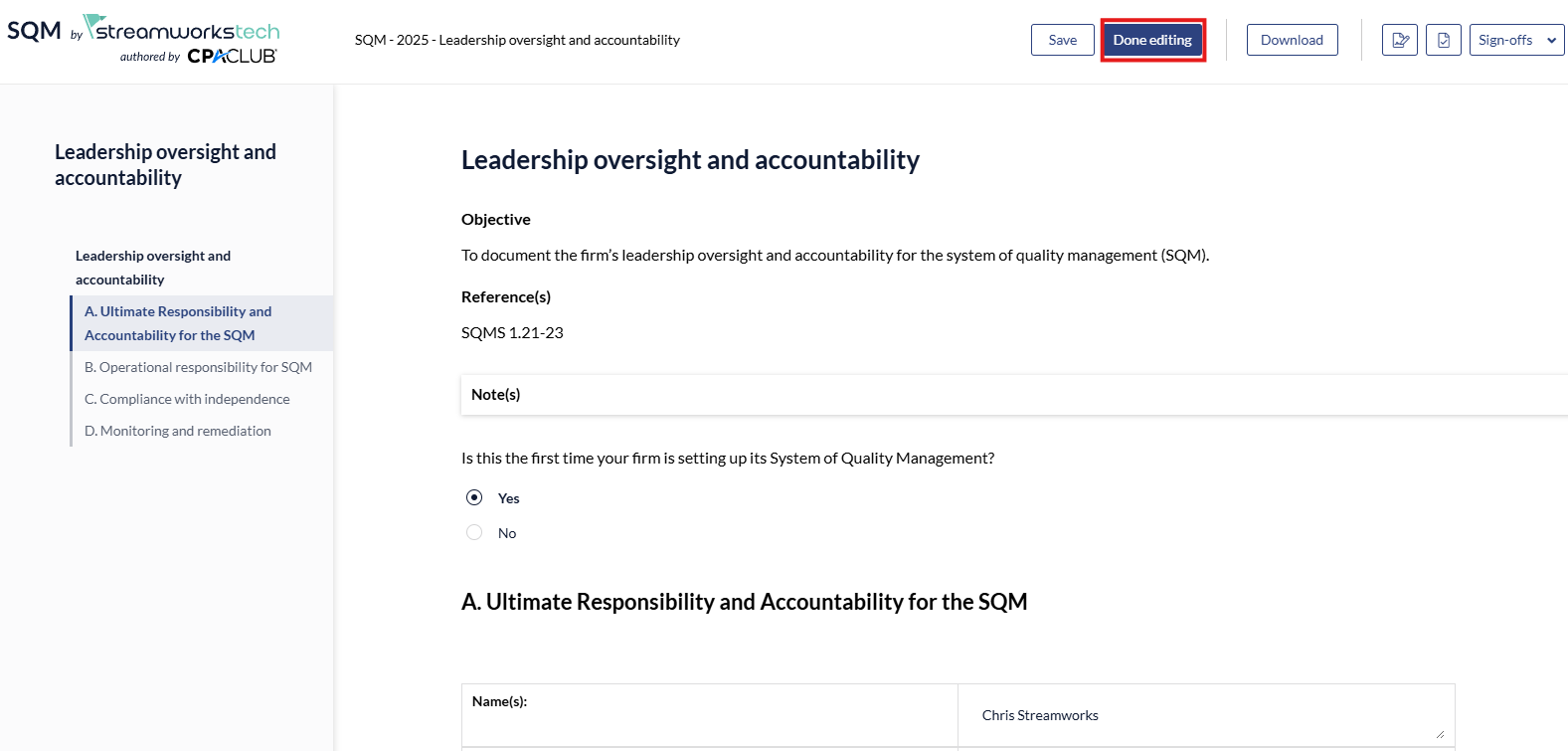Image resolution: width=1568 pixels, height=751 pixels.
Task: Click the document signature (pen) icon
Action: click(x=1399, y=40)
